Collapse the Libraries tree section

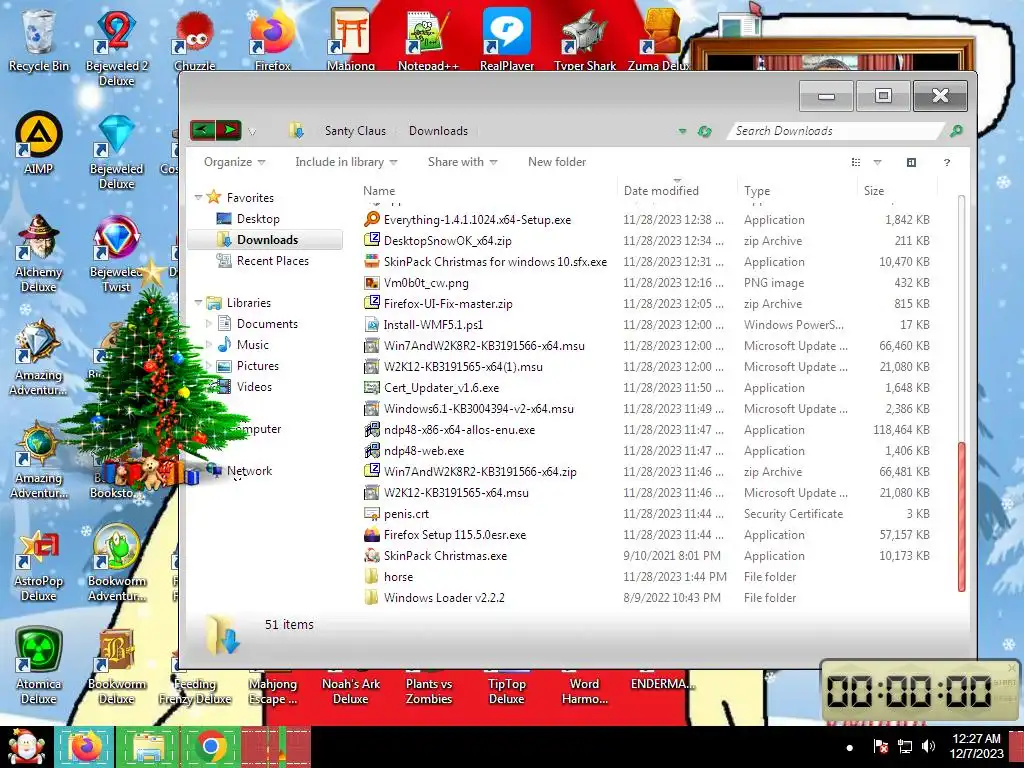(x=198, y=302)
